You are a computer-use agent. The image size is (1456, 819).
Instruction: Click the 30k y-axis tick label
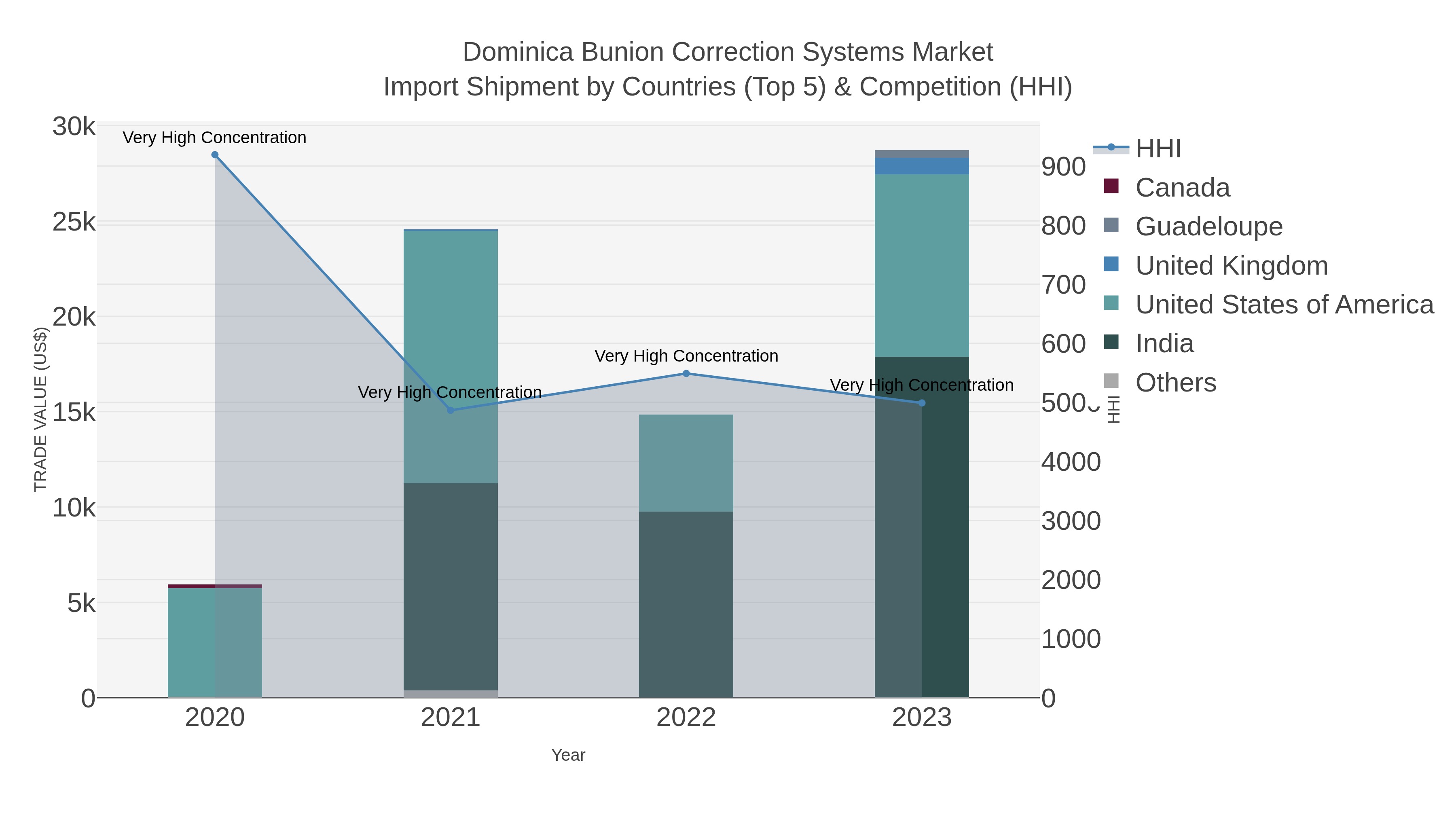click(74, 127)
